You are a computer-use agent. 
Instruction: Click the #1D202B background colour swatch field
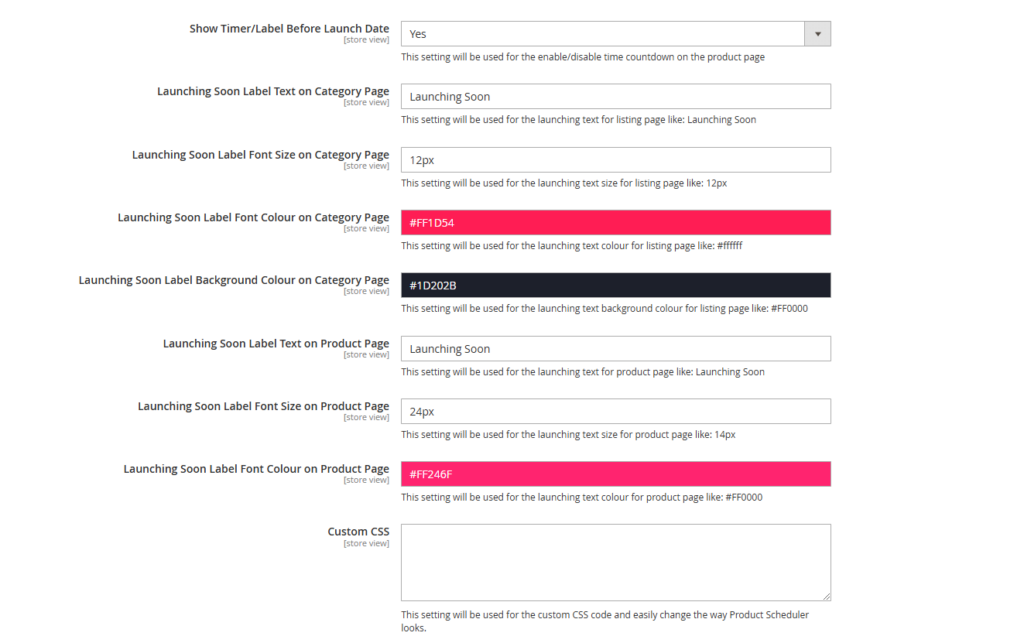tap(615, 285)
